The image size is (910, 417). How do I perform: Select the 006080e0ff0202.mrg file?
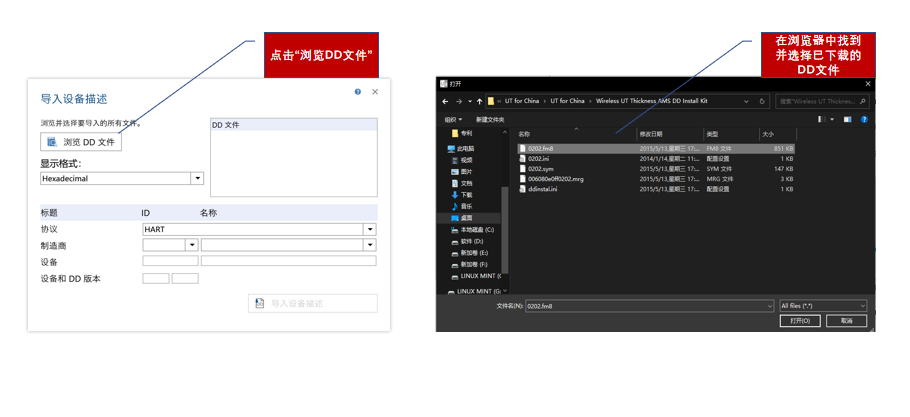tap(555, 178)
